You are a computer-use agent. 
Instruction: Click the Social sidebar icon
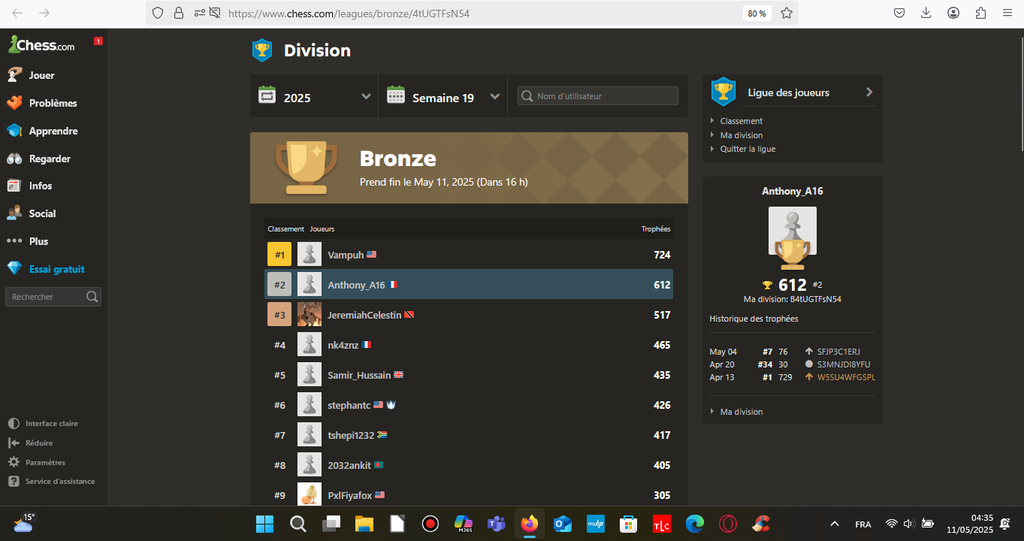pyautogui.click(x=14, y=213)
